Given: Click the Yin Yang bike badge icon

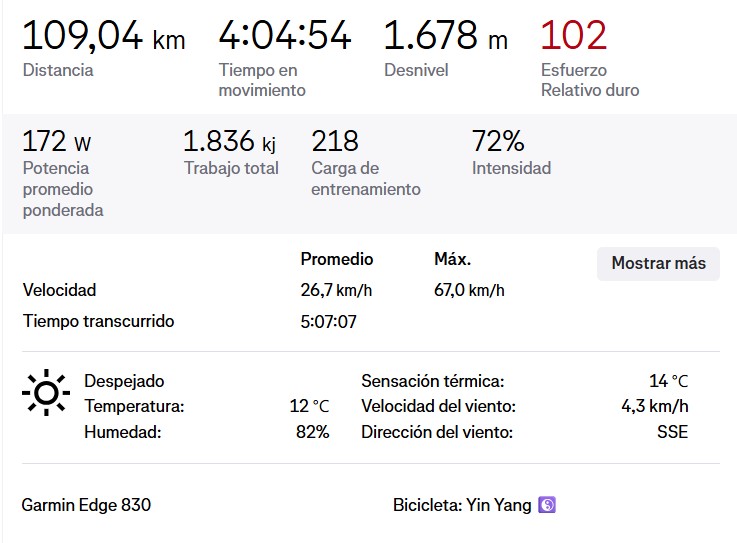Looking at the screenshot, I should (x=547, y=505).
